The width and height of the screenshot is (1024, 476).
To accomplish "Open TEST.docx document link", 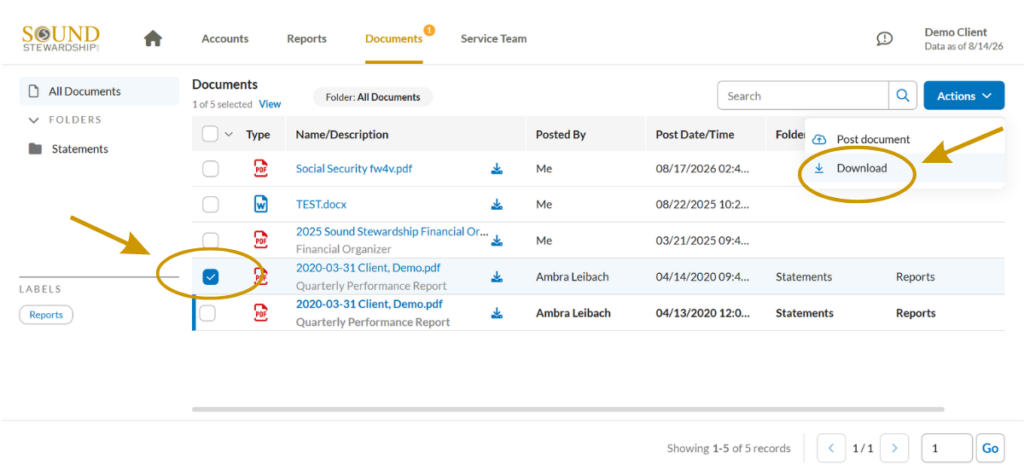I will (x=321, y=204).
